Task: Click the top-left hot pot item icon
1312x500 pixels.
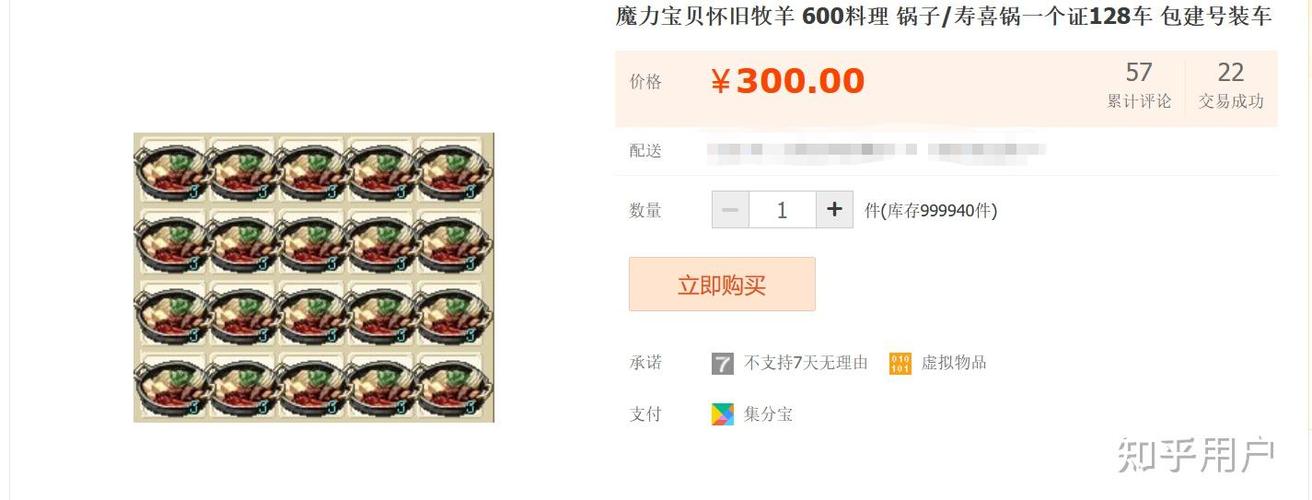Action: tap(170, 169)
